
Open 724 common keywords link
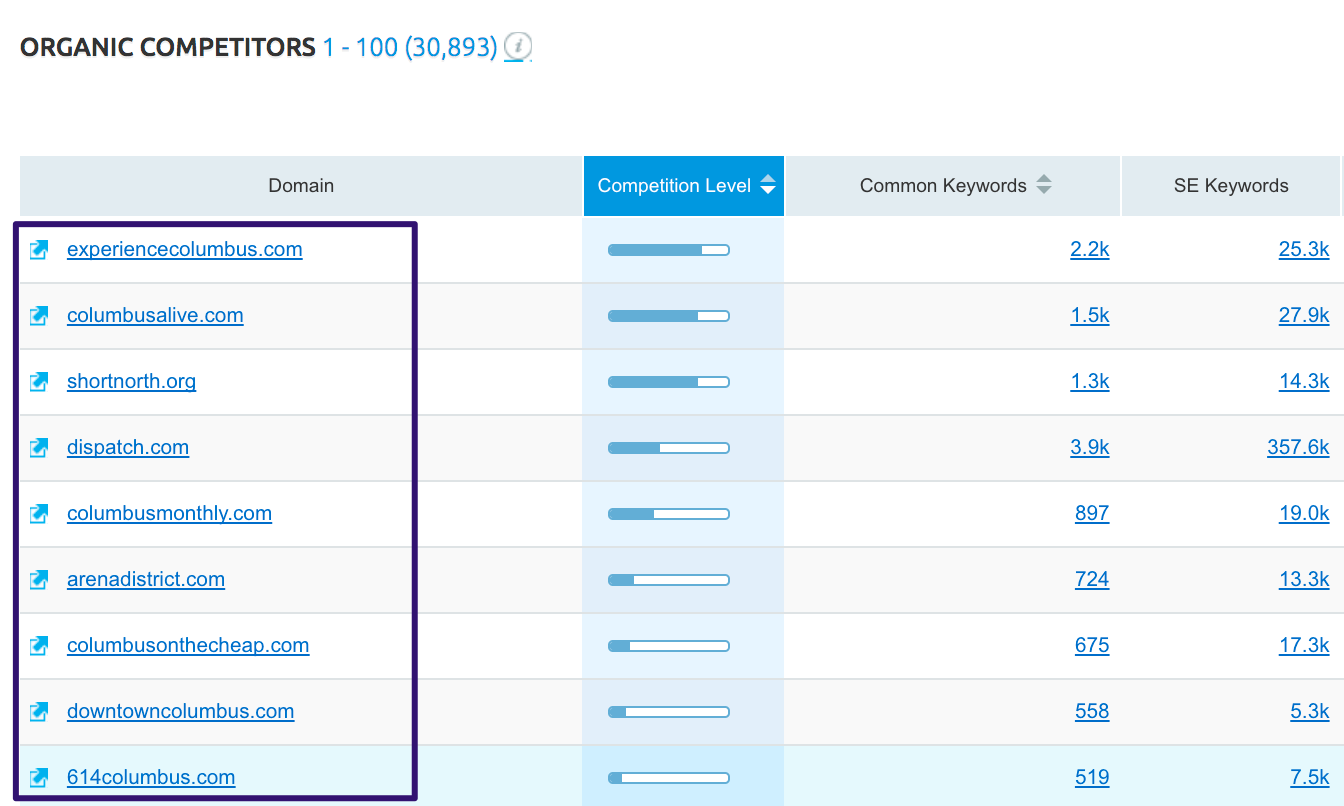tap(1092, 579)
